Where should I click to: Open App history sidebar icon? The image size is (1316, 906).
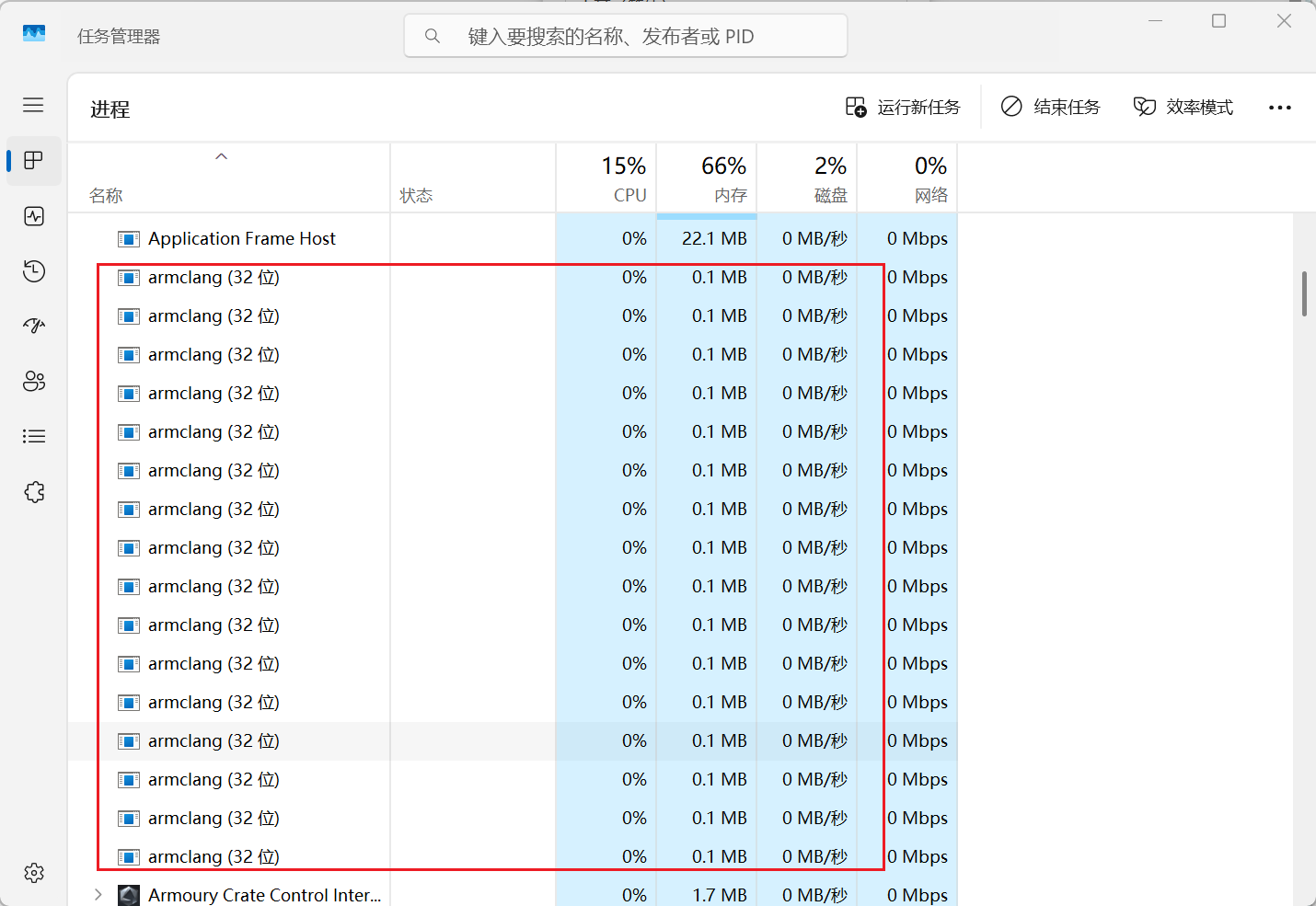(x=34, y=271)
